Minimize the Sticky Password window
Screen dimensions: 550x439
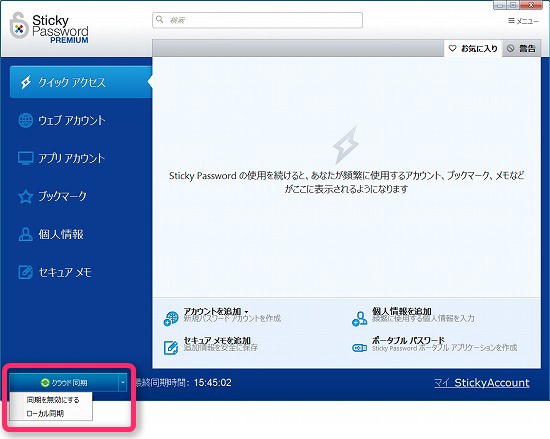click(x=500, y=5)
